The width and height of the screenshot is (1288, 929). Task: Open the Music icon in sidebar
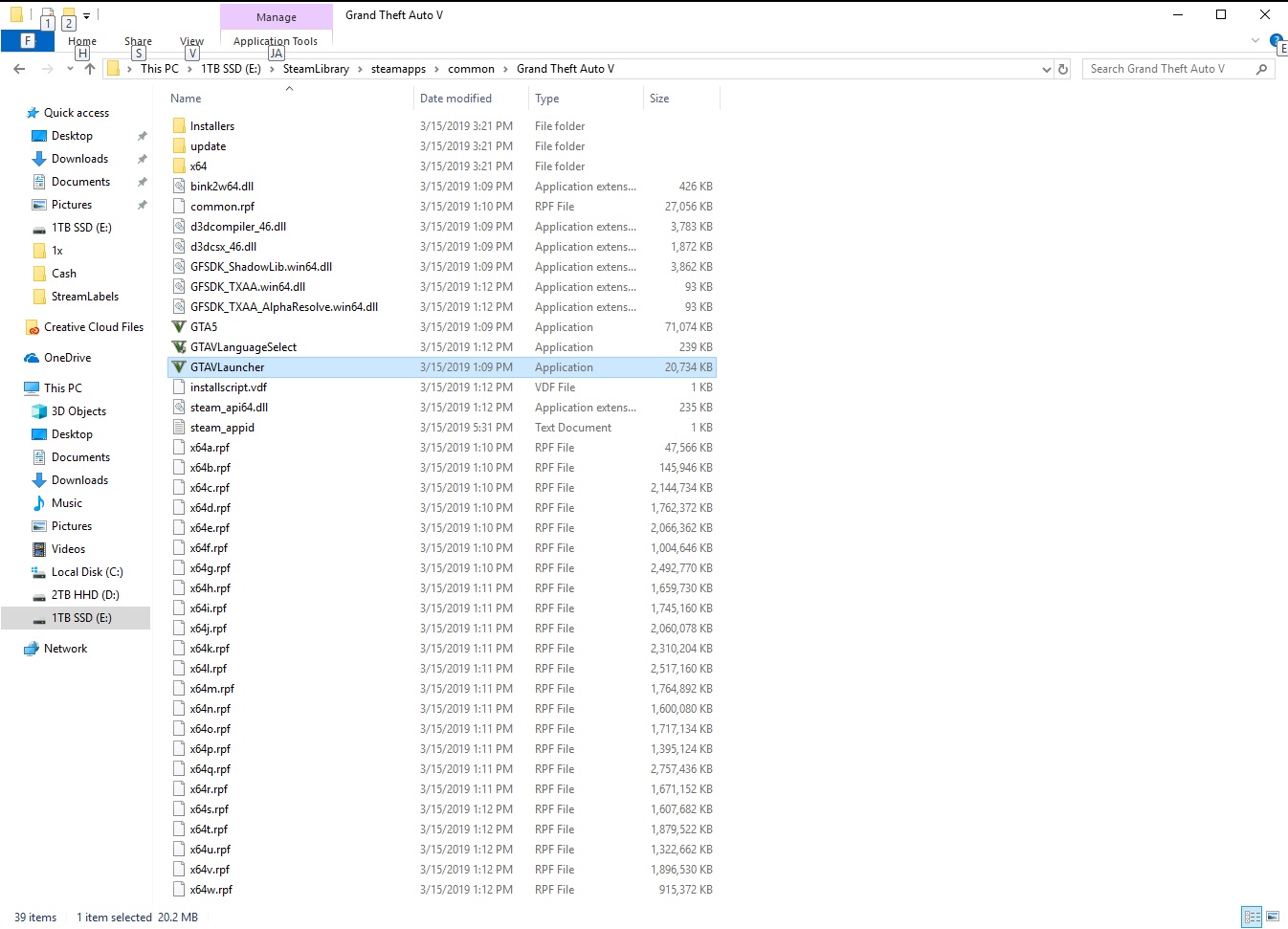click(39, 503)
